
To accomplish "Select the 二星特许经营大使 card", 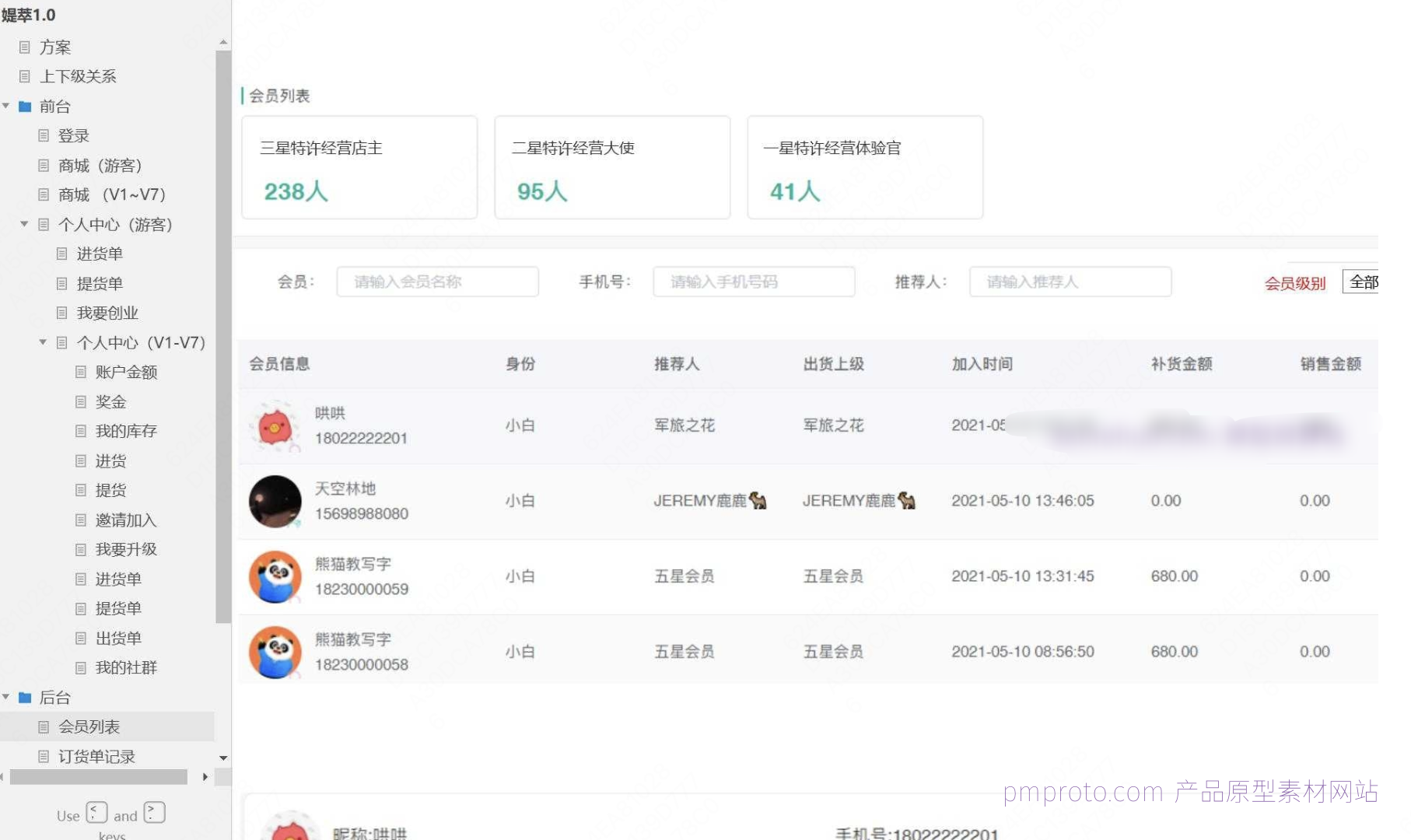I will click(612, 167).
